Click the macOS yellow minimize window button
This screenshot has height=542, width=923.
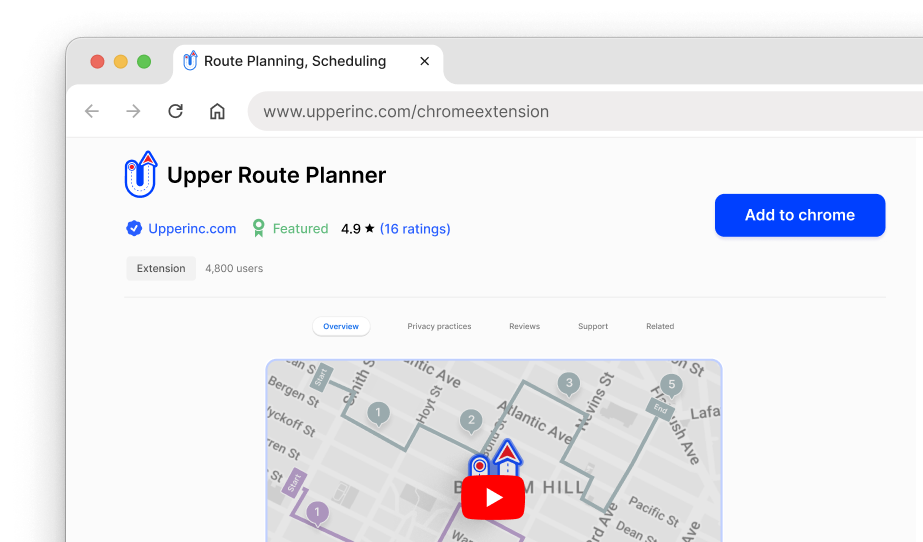point(121,61)
